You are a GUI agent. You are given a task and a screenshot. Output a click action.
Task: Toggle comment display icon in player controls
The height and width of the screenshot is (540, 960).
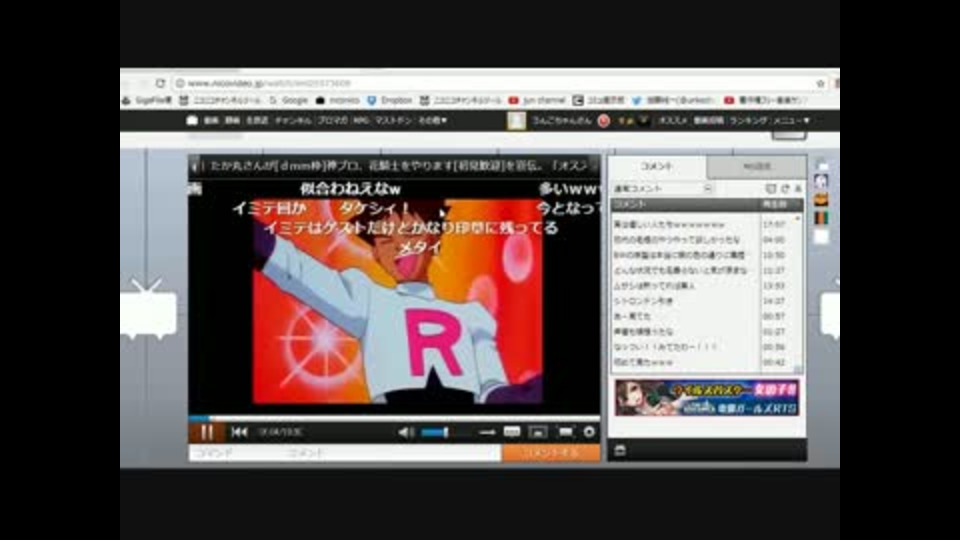512,432
